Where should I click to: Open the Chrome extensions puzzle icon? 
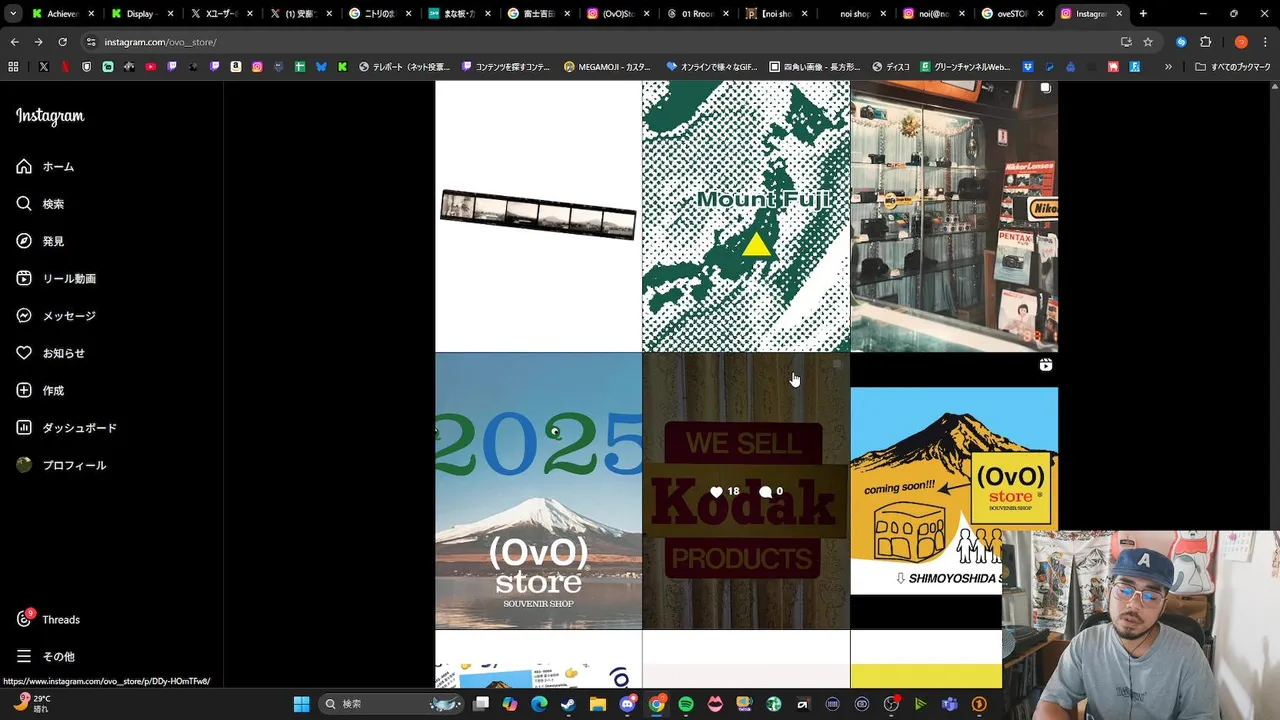pyautogui.click(x=1205, y=42)
